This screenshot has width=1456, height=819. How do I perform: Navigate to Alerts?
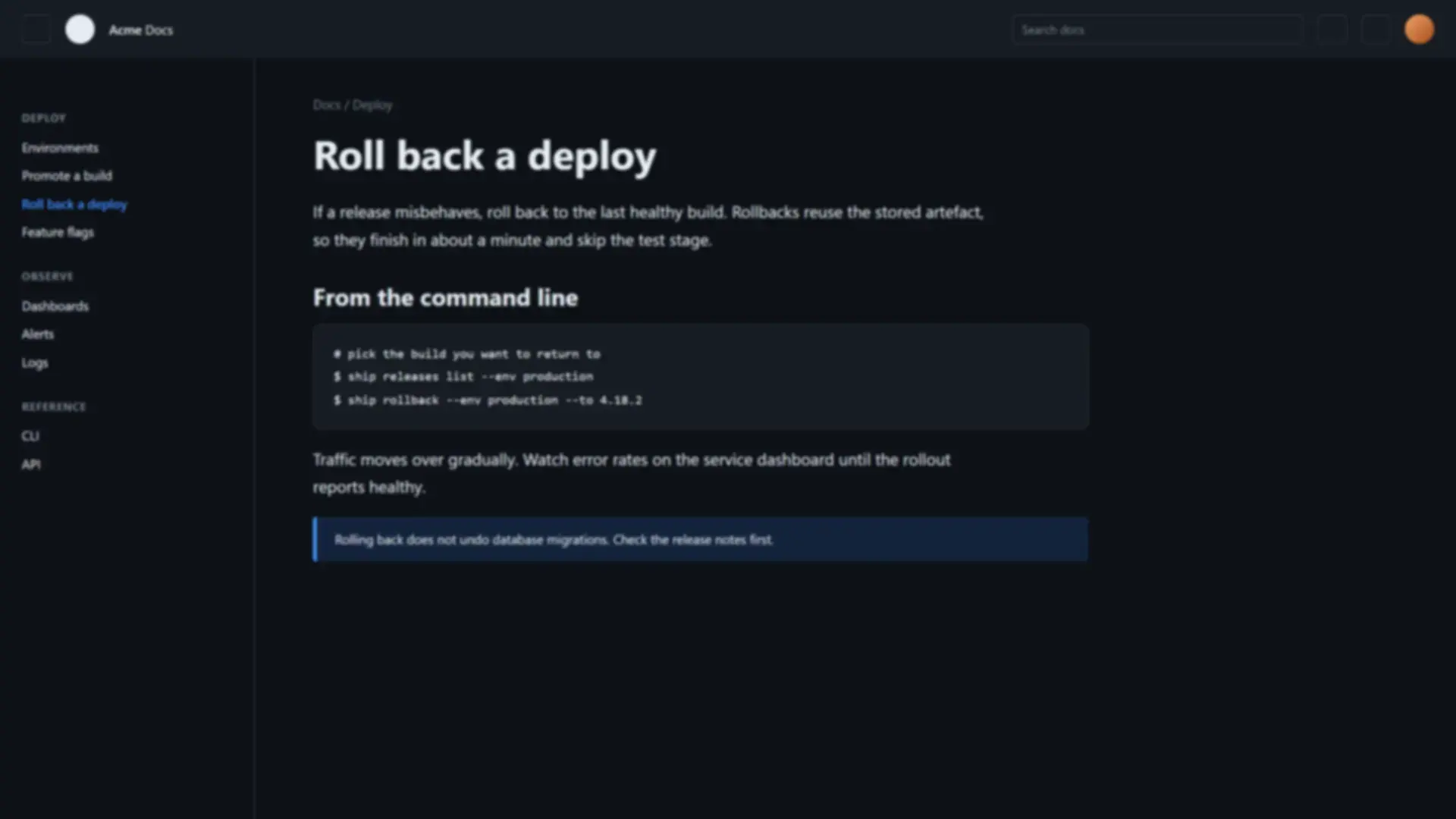tap(38, 334)
